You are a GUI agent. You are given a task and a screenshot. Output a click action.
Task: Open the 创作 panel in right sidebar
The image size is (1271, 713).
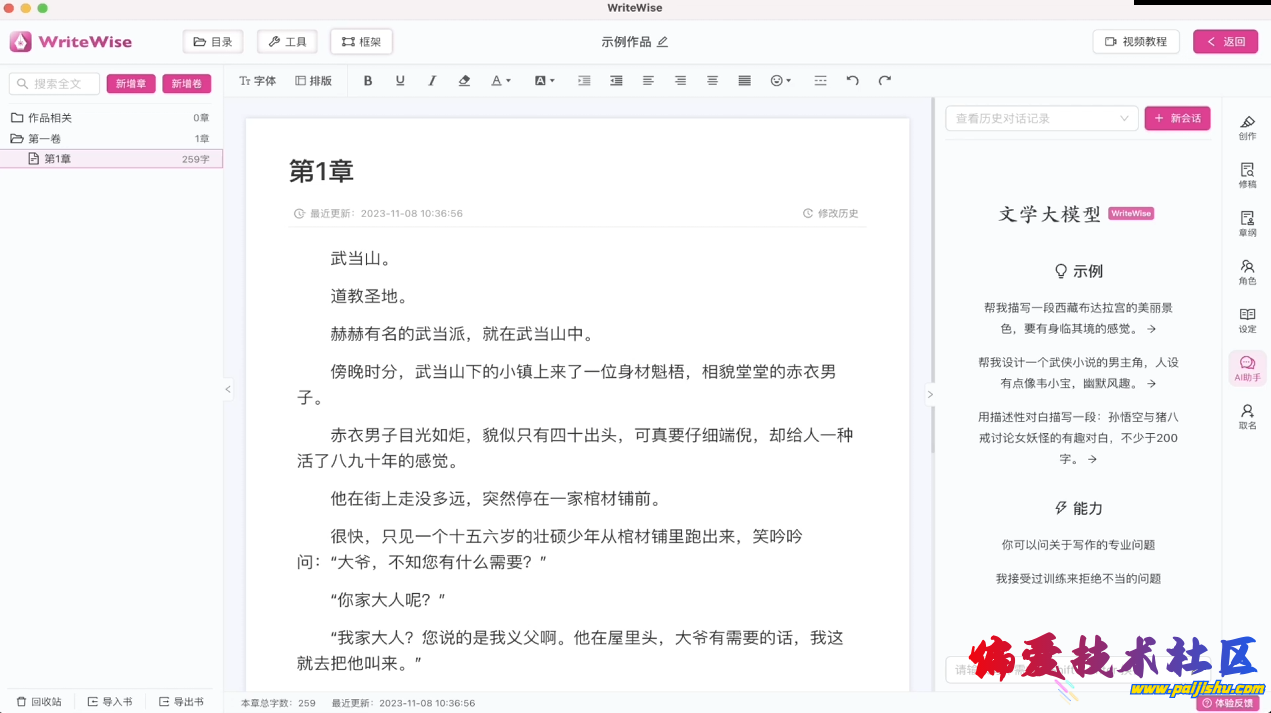click(1247, 127)
